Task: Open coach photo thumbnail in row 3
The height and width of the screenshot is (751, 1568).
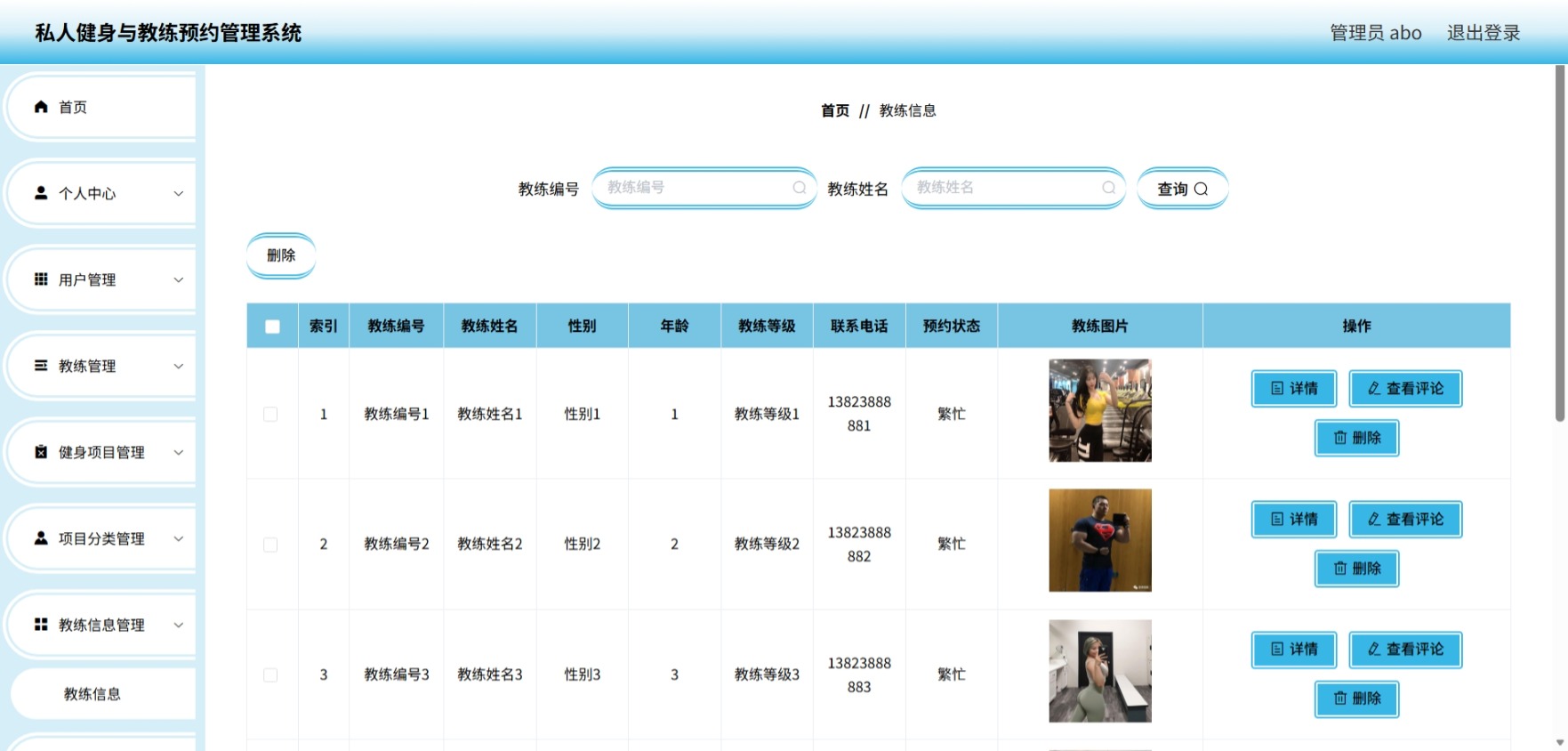Action: tap(1100, 671)
